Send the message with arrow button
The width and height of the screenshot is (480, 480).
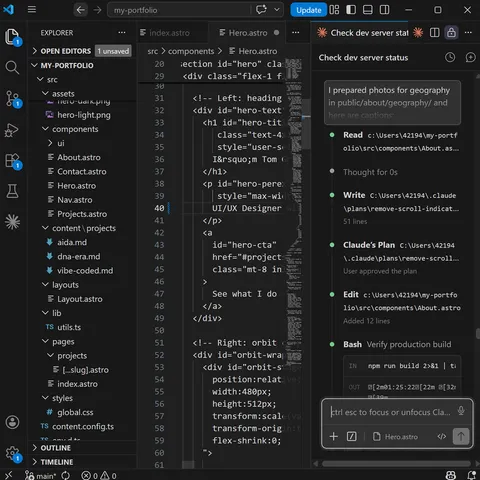pyautogui.click(x=461, y=436)
